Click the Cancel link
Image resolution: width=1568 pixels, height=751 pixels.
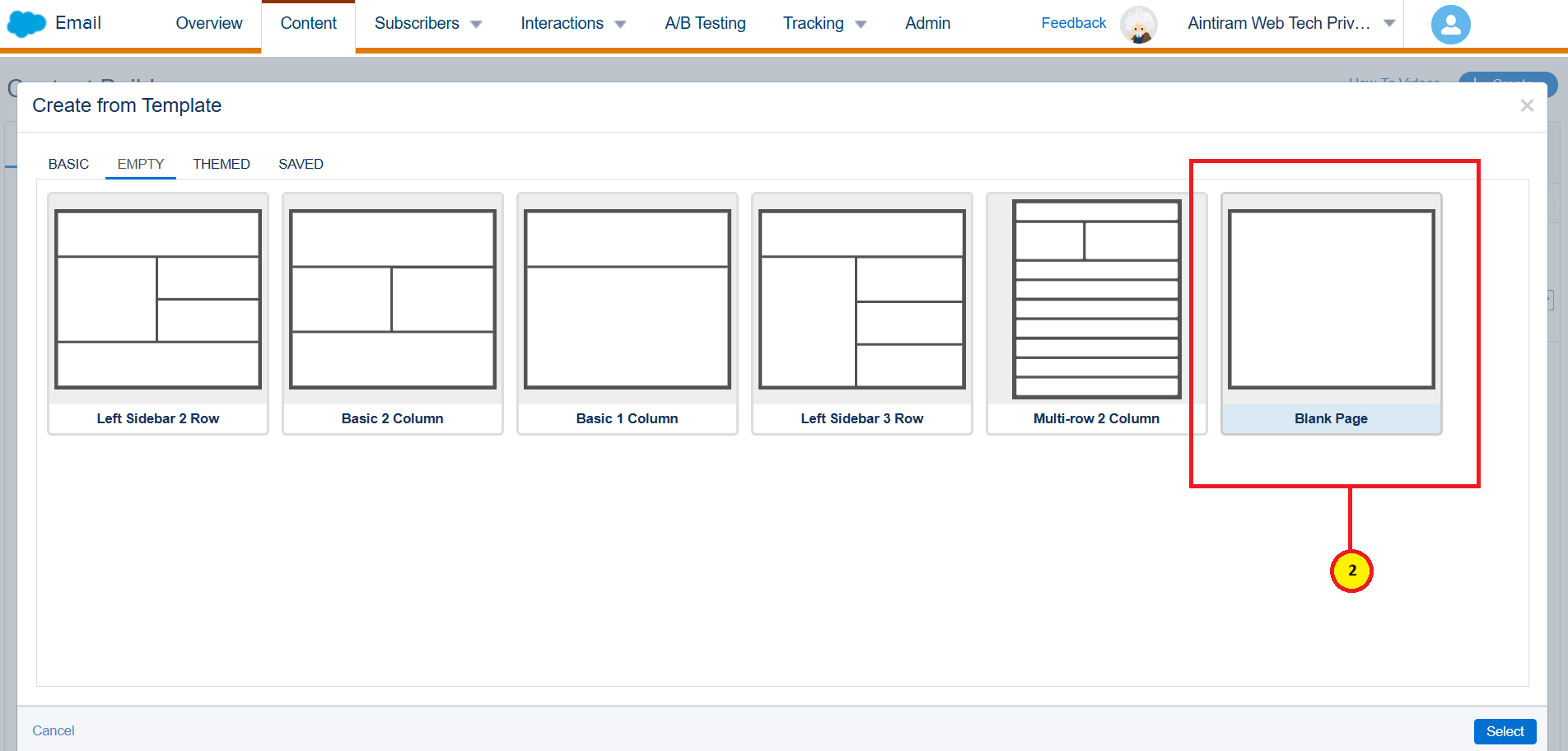54,730
